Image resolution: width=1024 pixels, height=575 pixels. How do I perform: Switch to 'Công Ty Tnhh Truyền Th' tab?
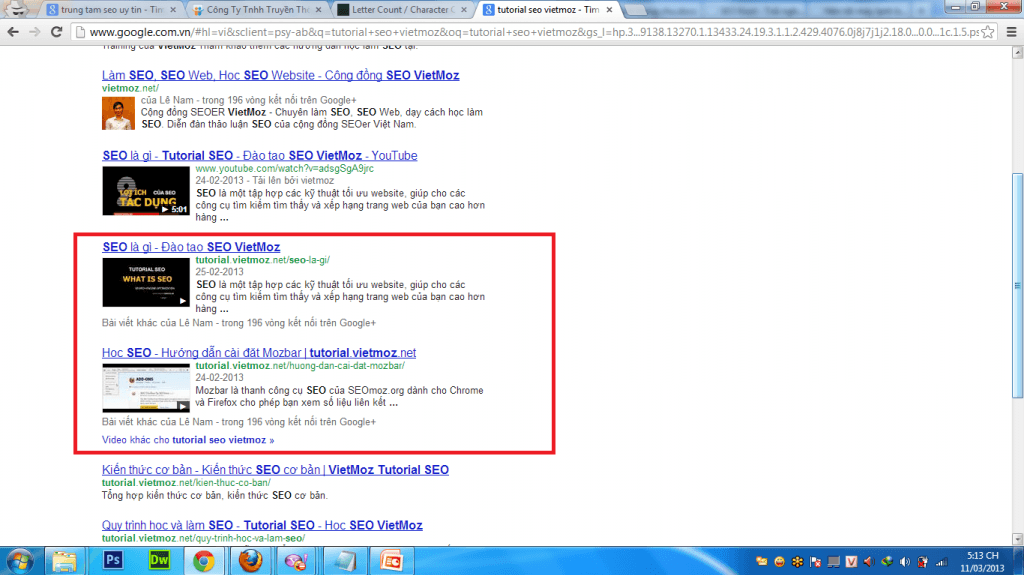pos(257,10)
